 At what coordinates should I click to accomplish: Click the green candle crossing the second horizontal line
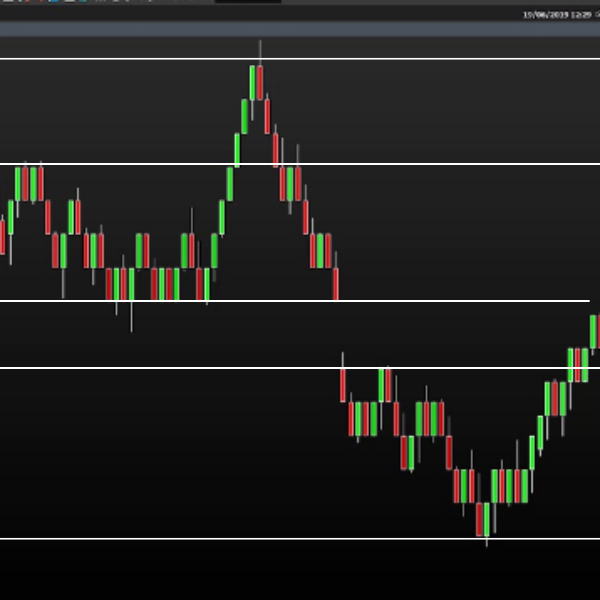point(237,150)
